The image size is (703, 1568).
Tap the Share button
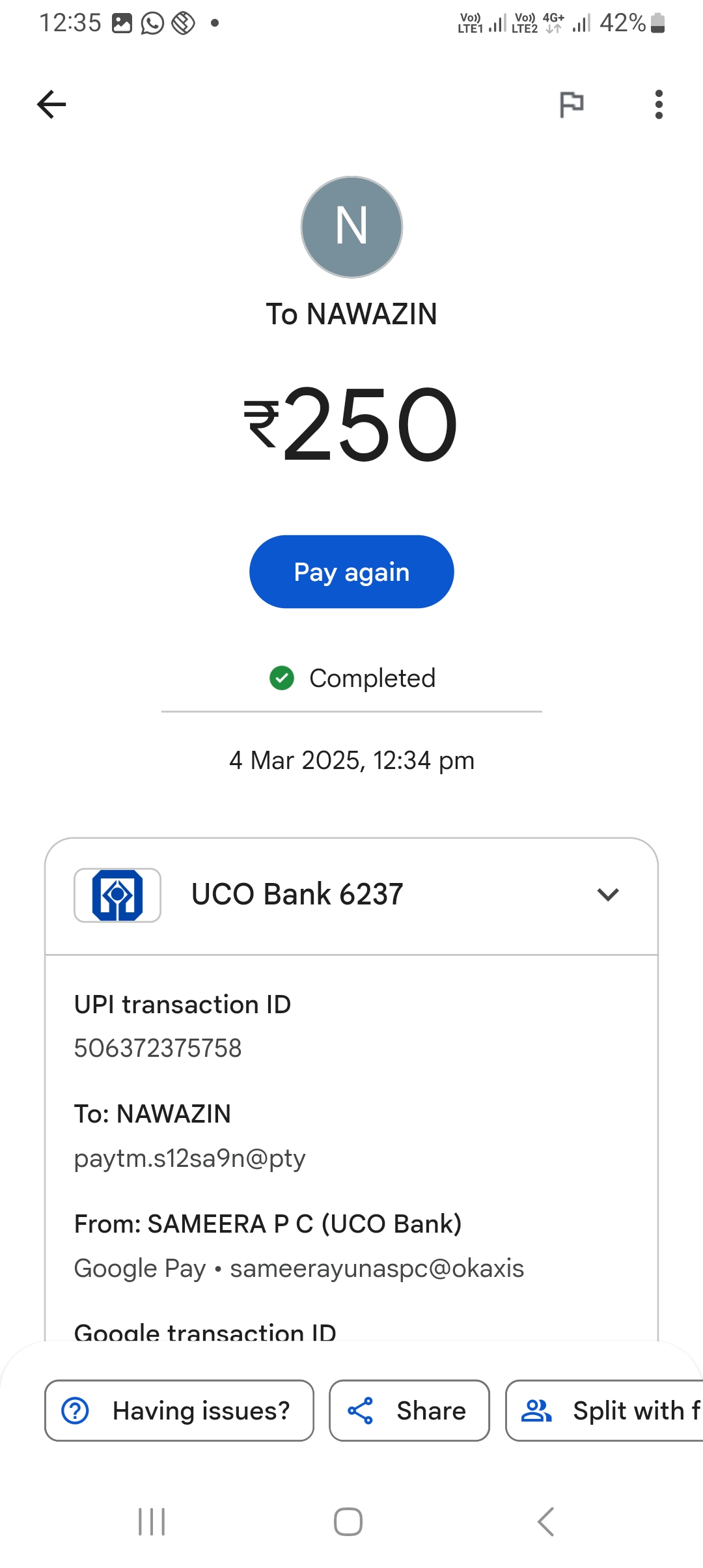[409, 1410]
